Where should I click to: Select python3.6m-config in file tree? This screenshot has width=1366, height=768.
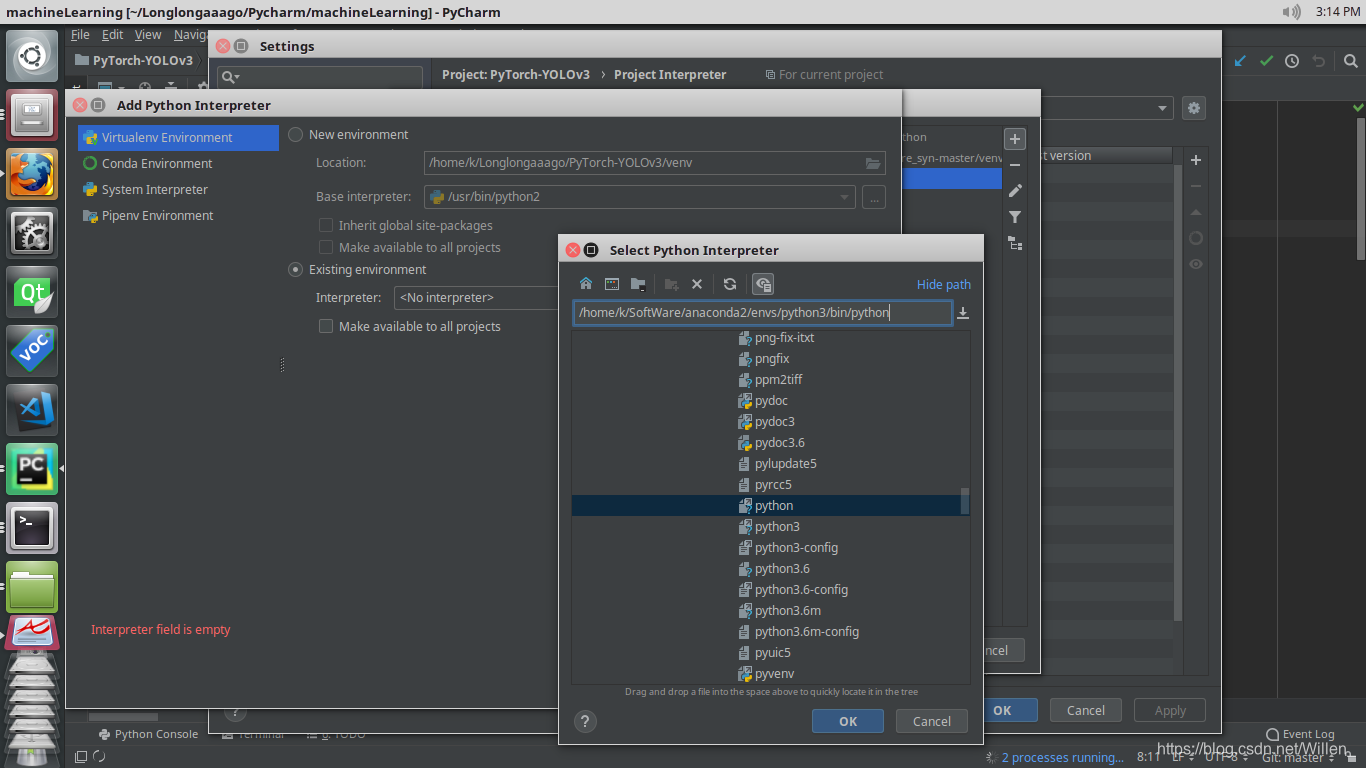807,632
